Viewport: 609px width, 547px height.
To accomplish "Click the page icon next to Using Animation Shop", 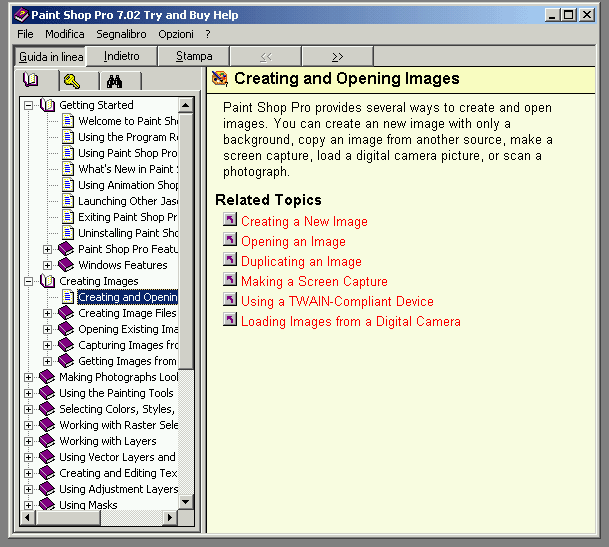I will click(x=68, y=185).
